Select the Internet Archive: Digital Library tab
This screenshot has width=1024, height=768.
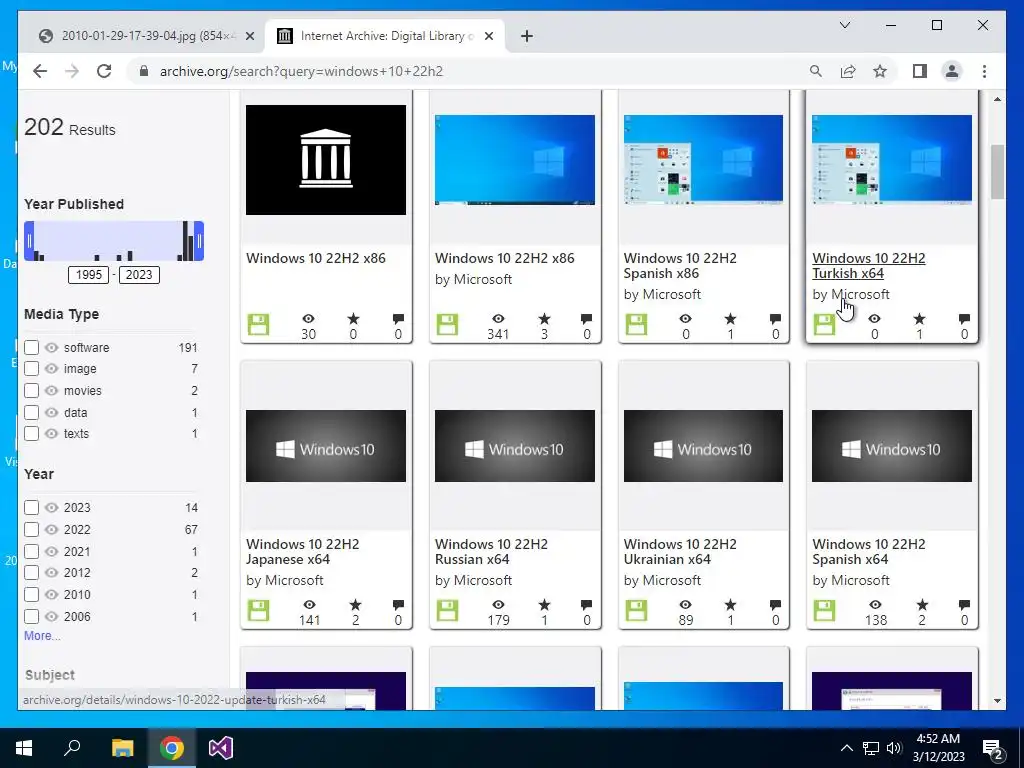[x=385, y=36]
